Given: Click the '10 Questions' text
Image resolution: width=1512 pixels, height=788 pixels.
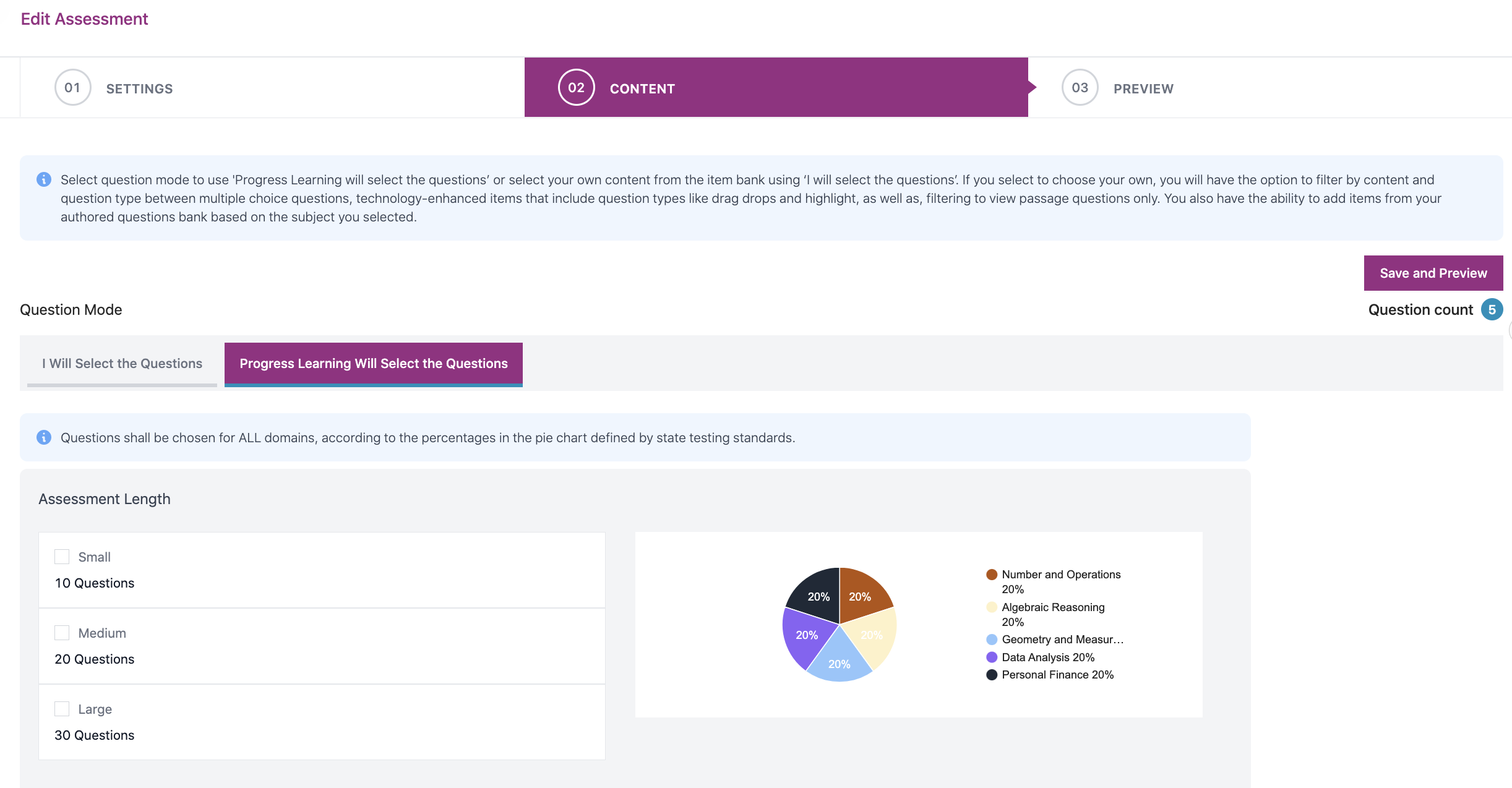Looking at the screenshot, I should click(x=95, y=583).
